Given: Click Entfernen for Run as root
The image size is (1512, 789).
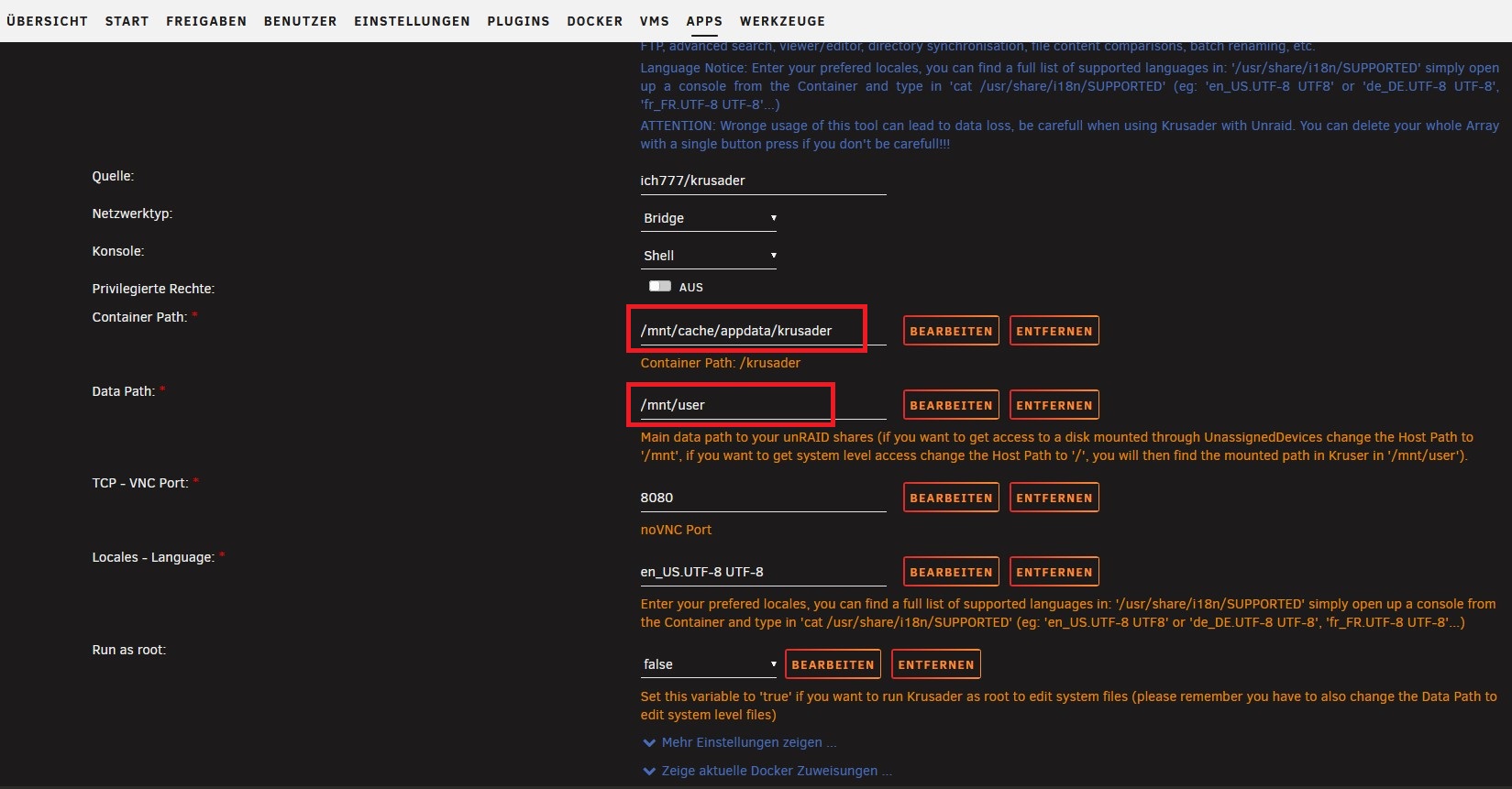Looking at the screenshot, I should tap(935, 664).
